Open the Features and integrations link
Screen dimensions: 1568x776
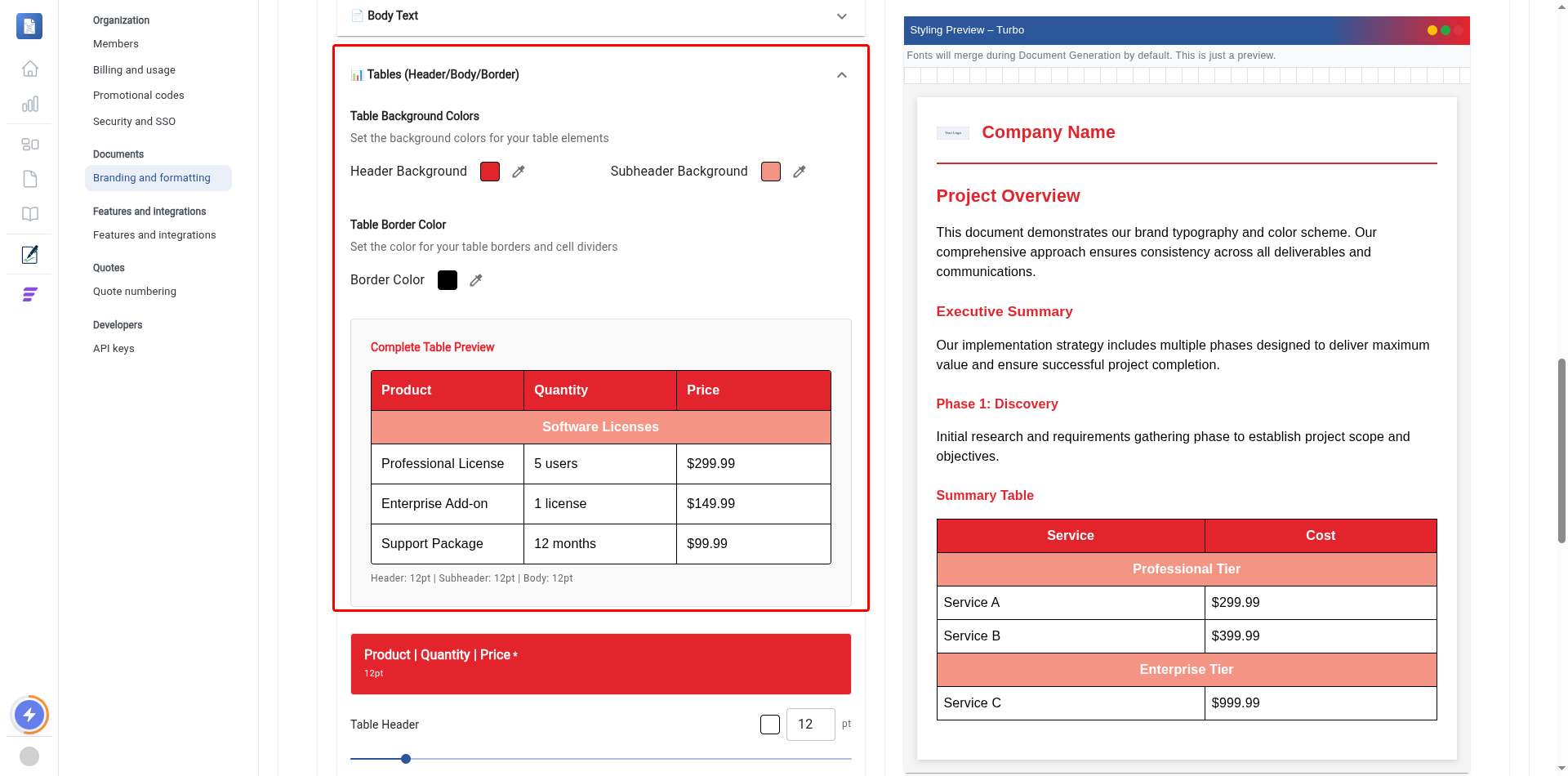[x=154, y=235]
